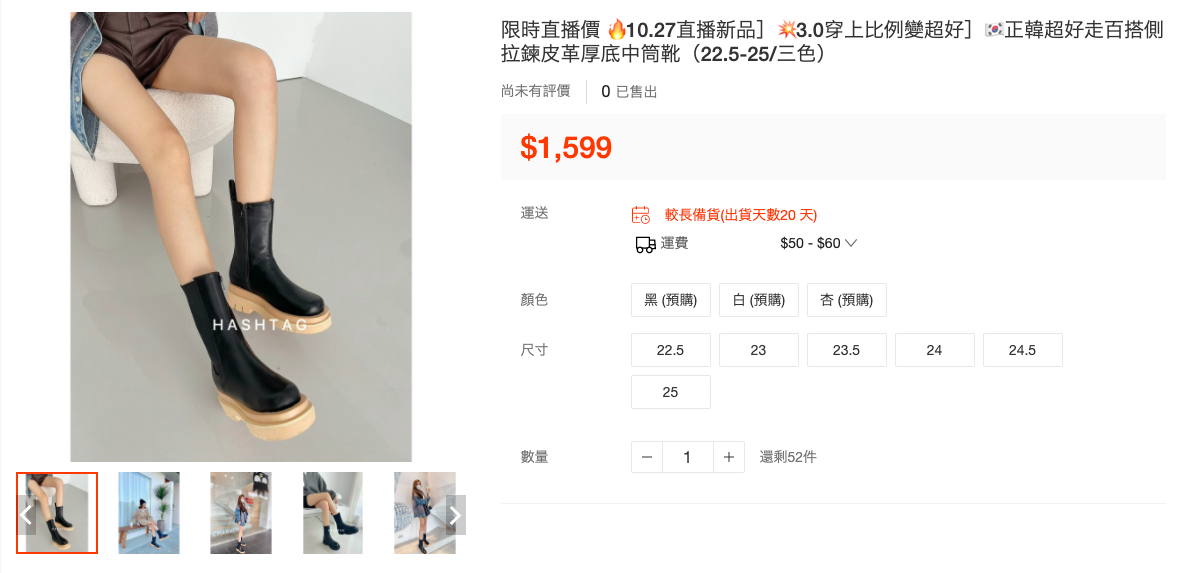Screen dimensions: 1185x573
Task: Open the fourth thumbnail of seated model
Action: [x=333, y=513]
